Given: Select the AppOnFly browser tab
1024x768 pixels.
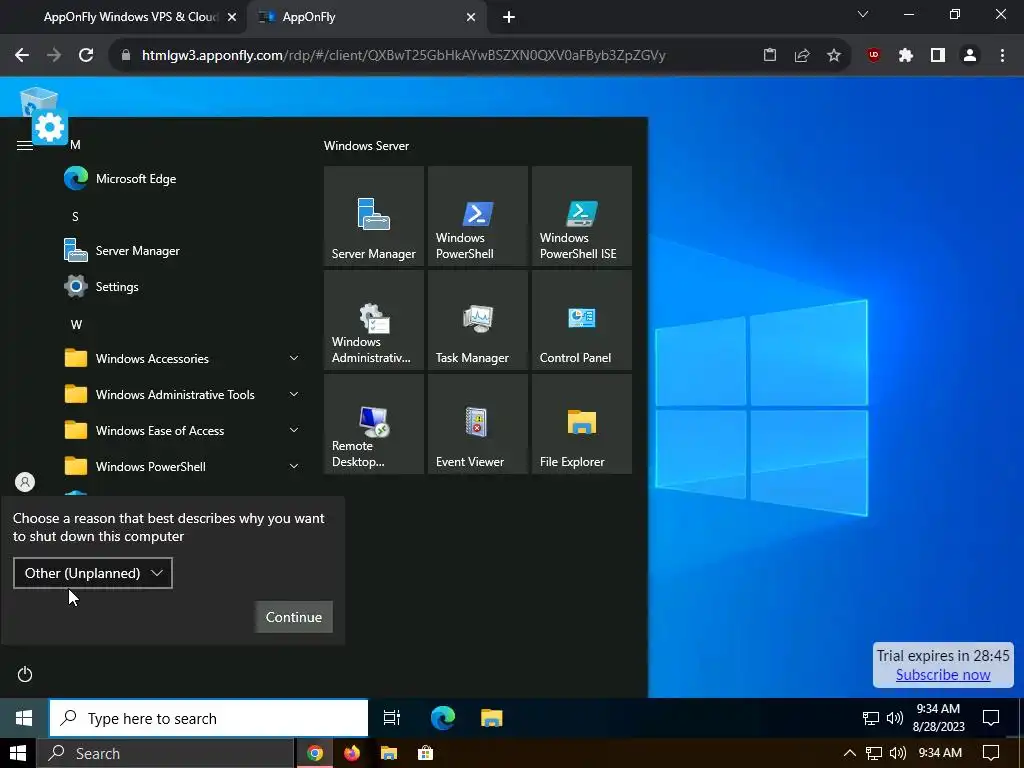Looking at the screenshot, I should tap(367, 17).
